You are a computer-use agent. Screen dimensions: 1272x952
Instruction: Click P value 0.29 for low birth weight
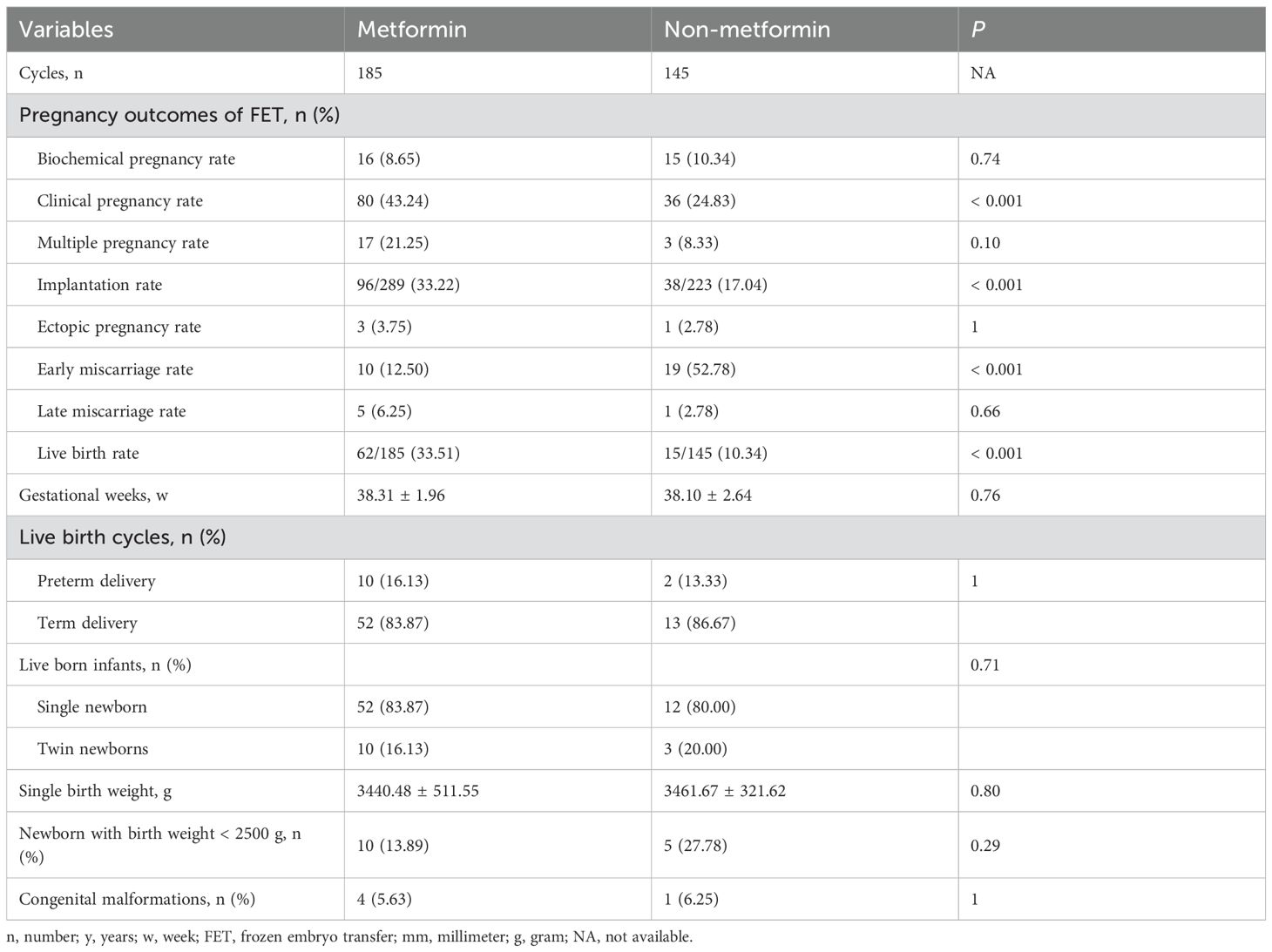(x=985, y=845)
